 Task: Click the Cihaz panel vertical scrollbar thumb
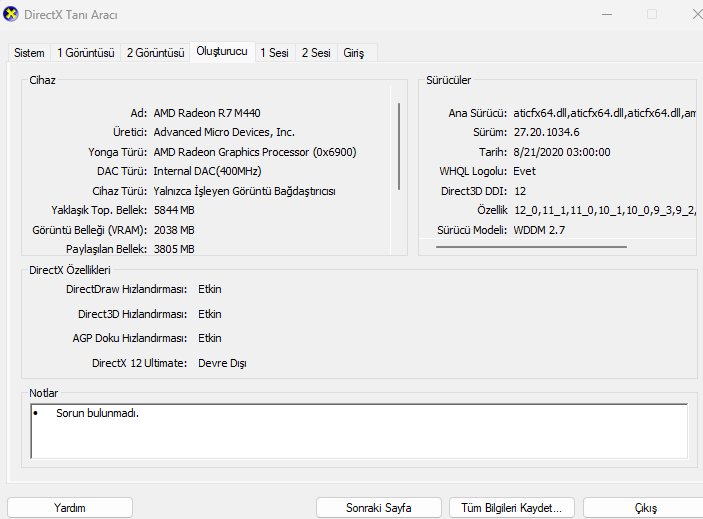pyautogui.click(x=399, y=146)
